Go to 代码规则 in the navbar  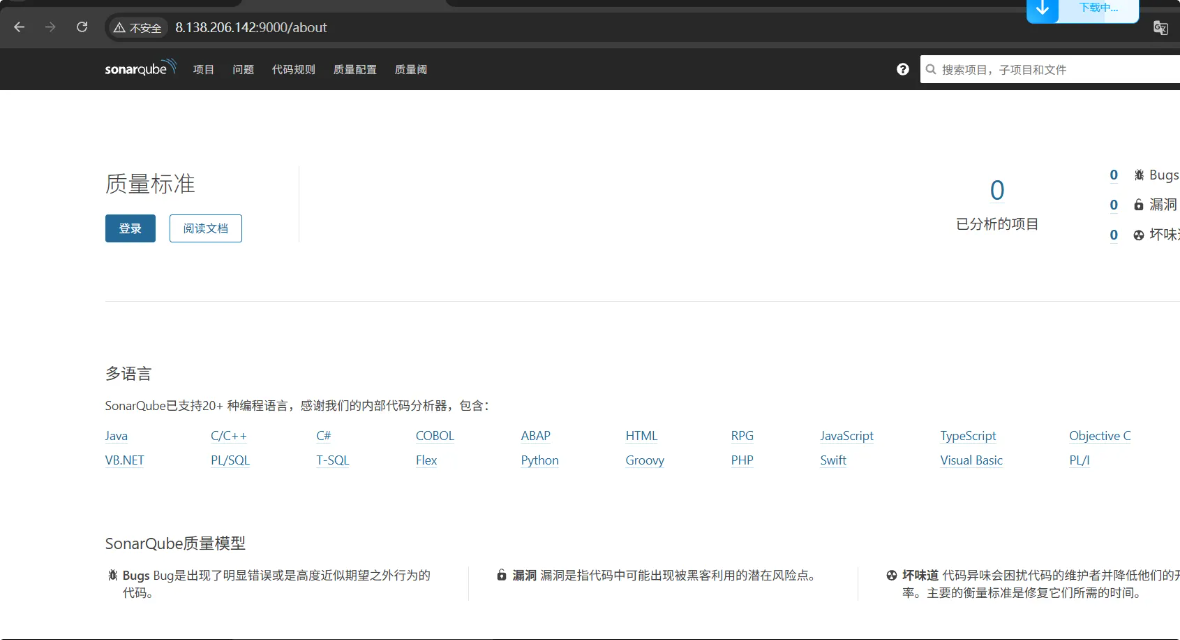pos(293,69)
